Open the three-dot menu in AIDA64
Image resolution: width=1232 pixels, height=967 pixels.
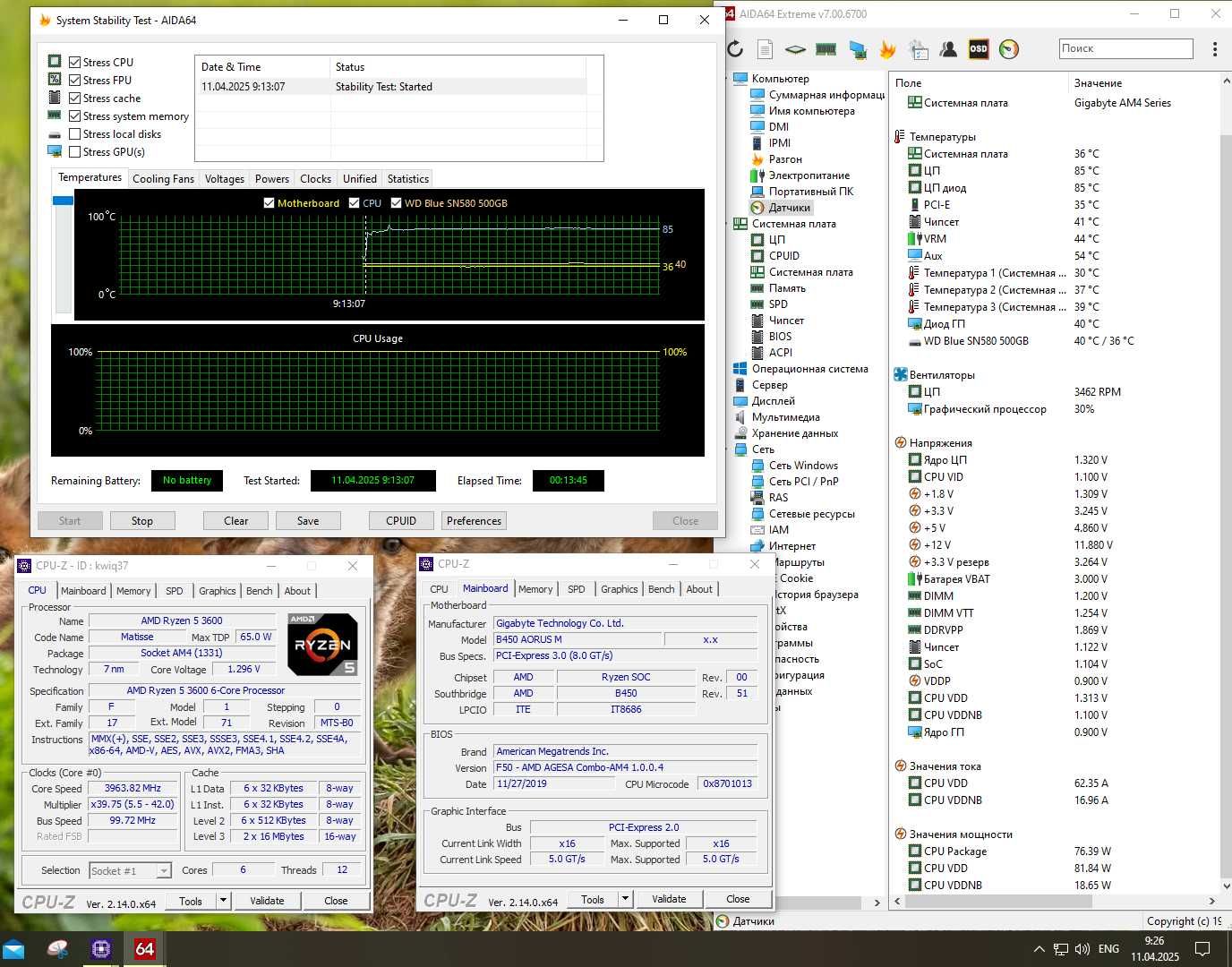[x=1214, y=49]
